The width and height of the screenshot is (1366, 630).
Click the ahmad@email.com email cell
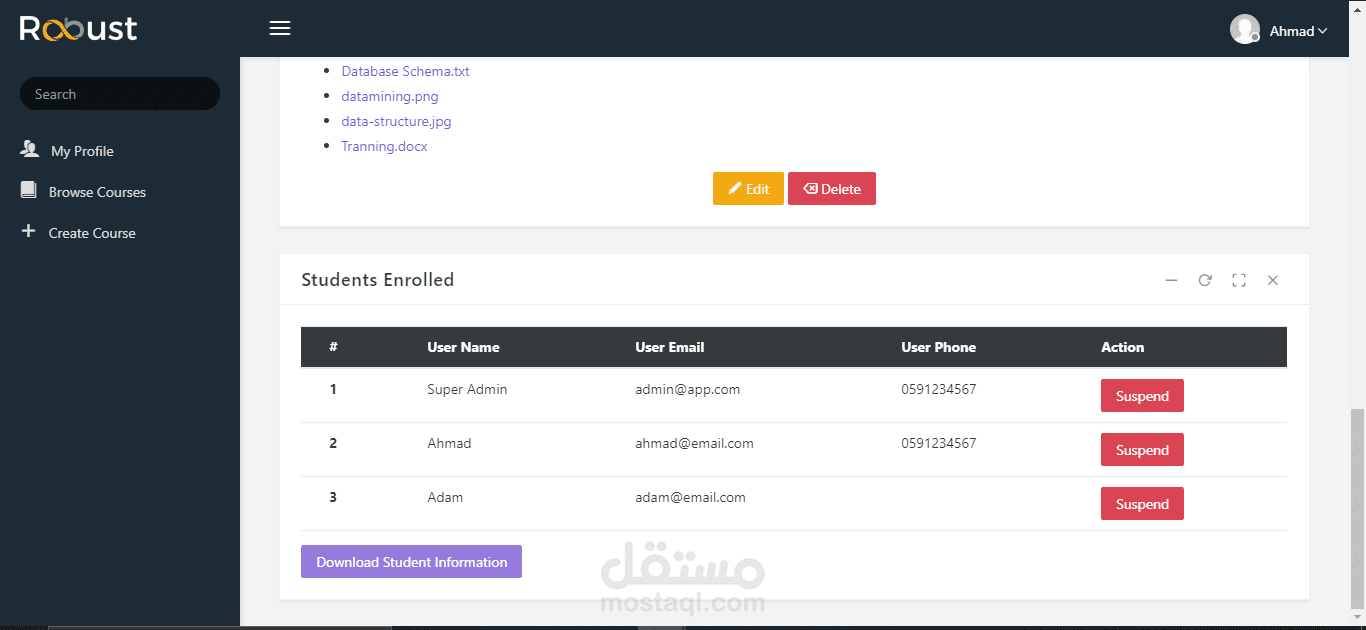tap(694, 443)
